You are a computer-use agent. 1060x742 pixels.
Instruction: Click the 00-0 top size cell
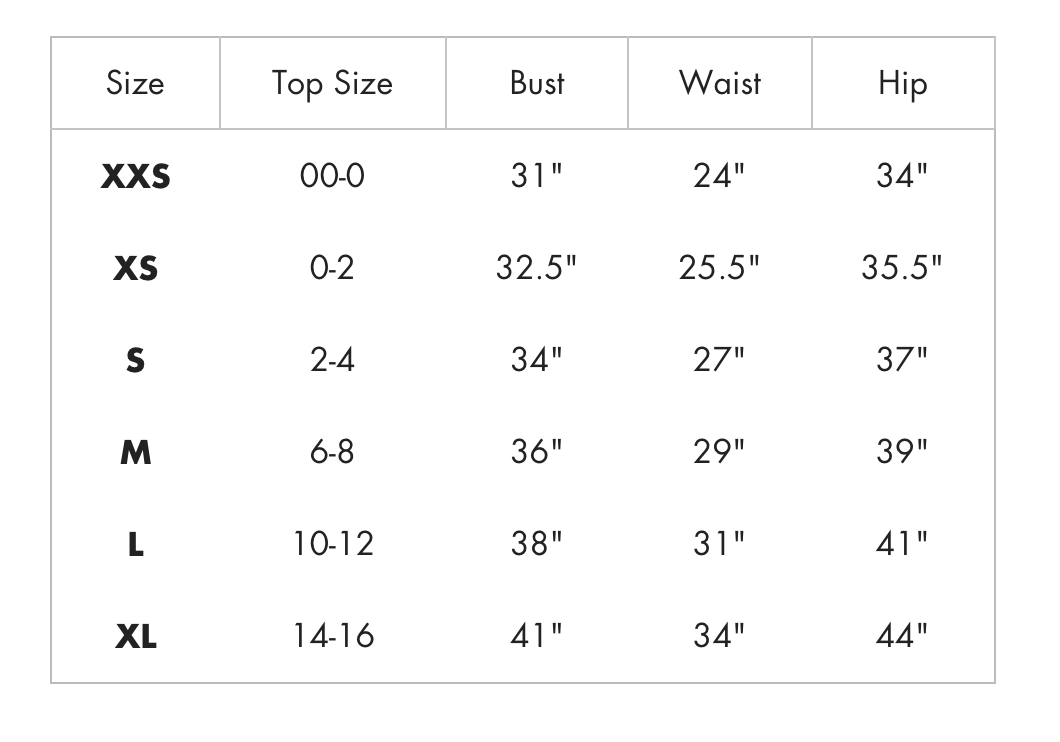[332, 177]
